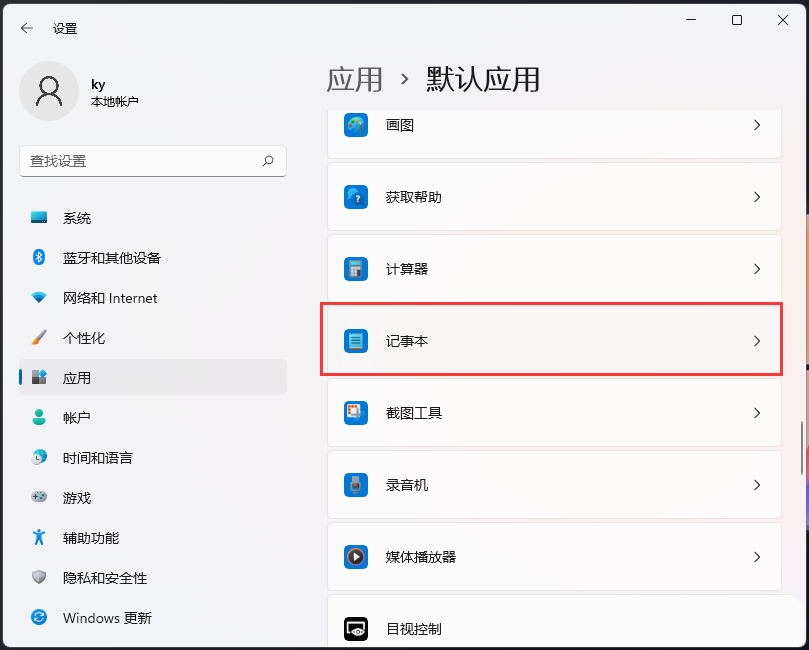The image size is (809, 650).
Task: Open the chevron on the 媒体播放器 row
Action: coord(757,557)
